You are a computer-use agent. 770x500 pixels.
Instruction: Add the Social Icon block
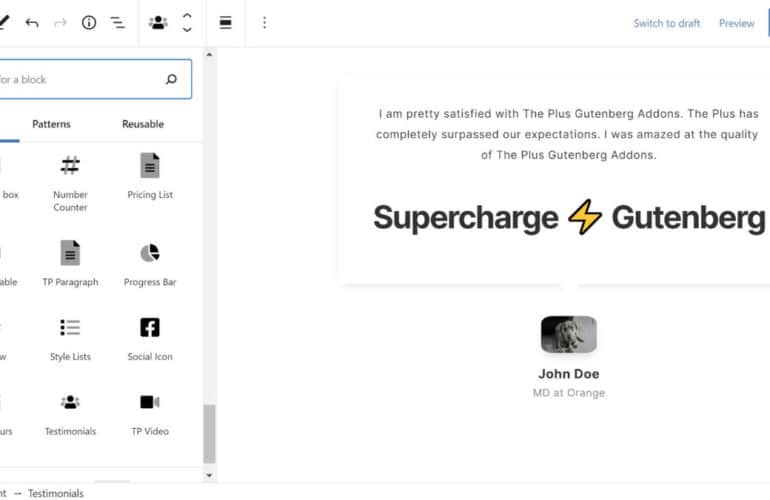click(x=150, y=339)
